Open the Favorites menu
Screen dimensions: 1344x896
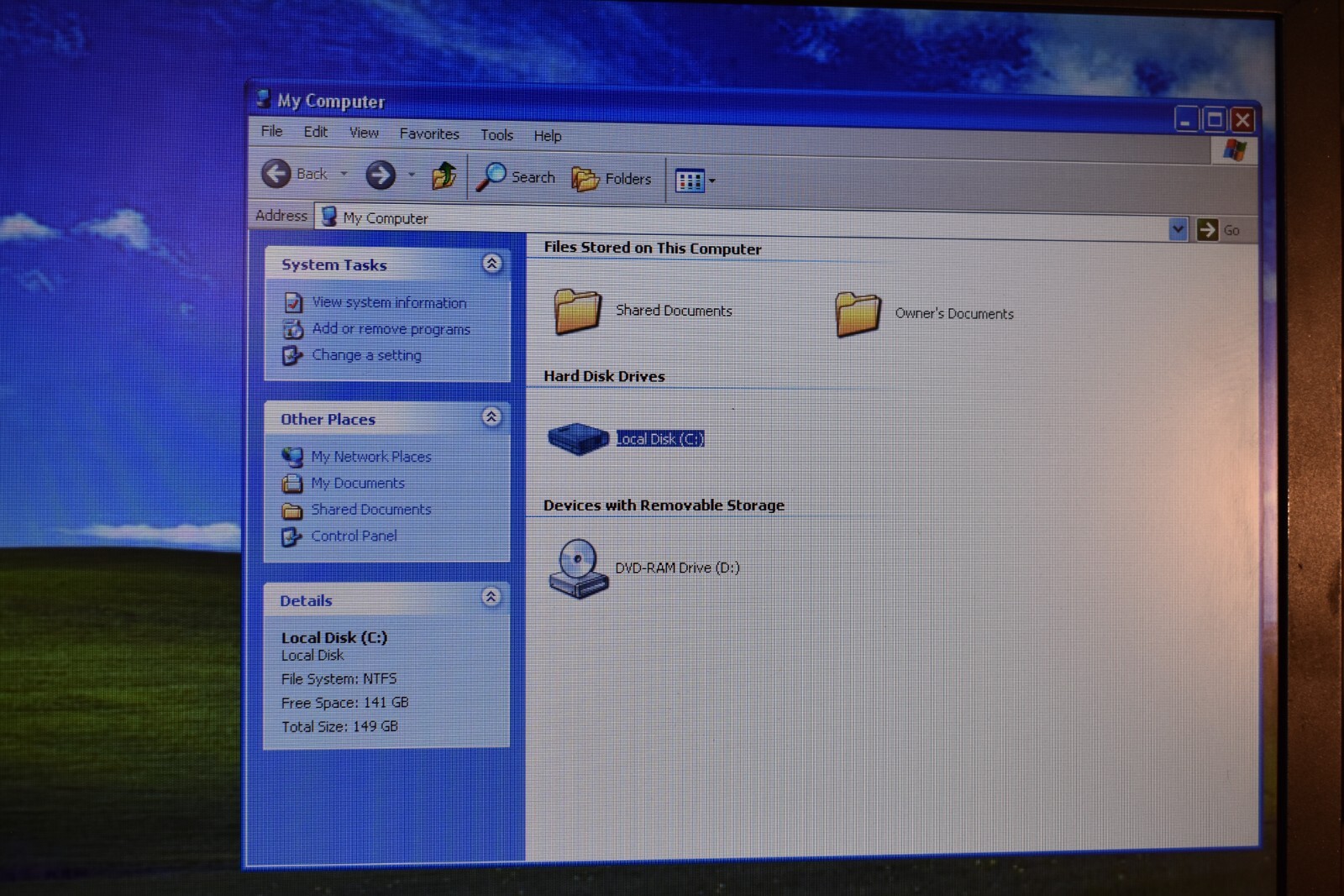point(429,134)
